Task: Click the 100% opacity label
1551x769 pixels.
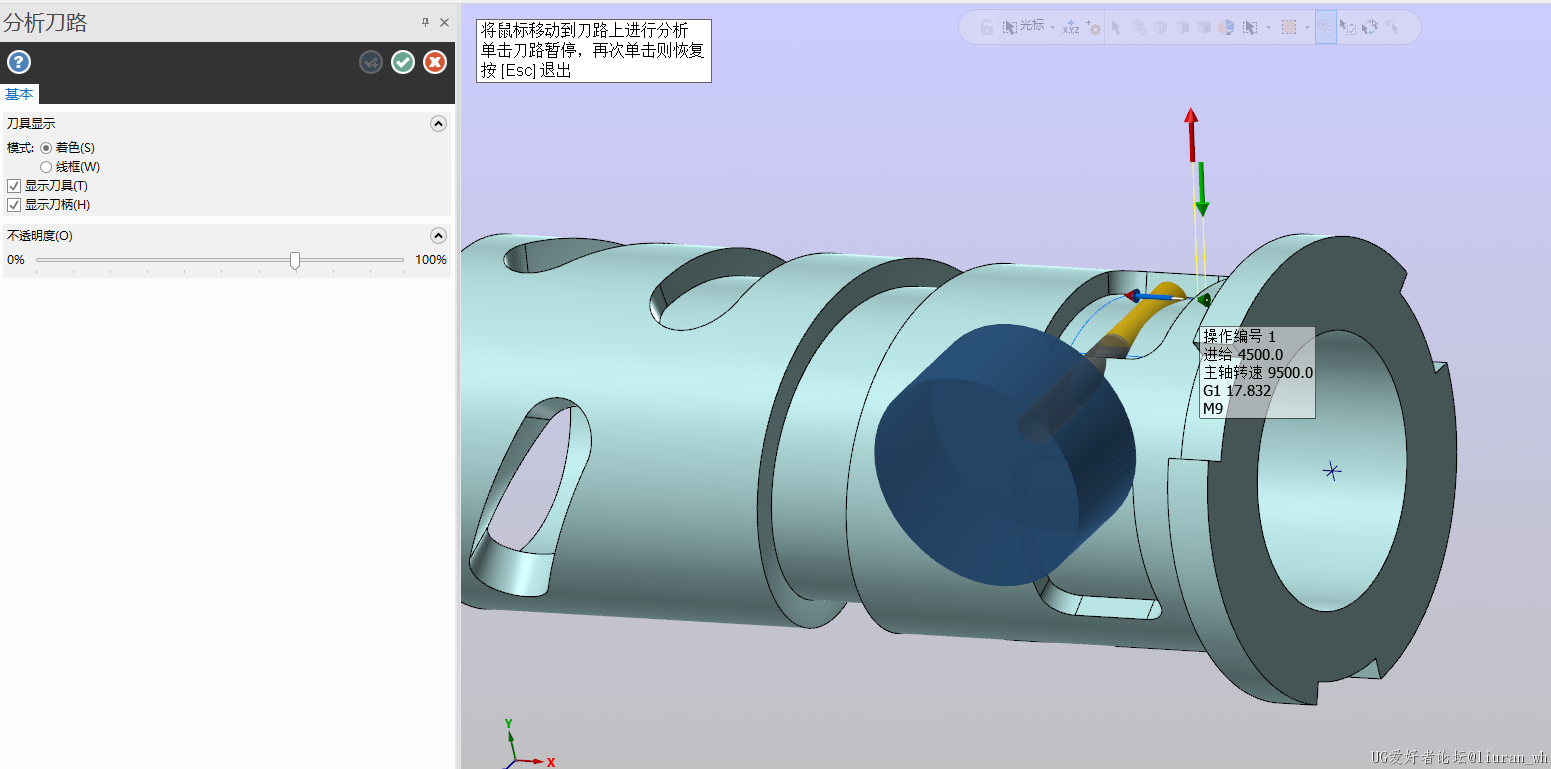Action: point(431,260)
